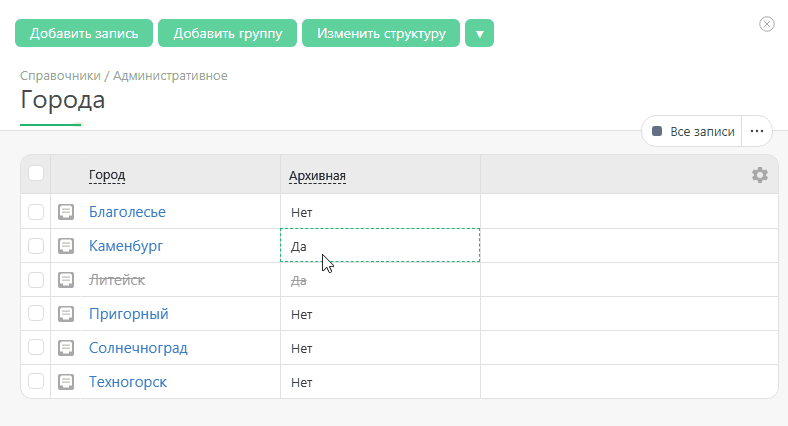Open record icon for Благолесье row

(x=66, y=212)
